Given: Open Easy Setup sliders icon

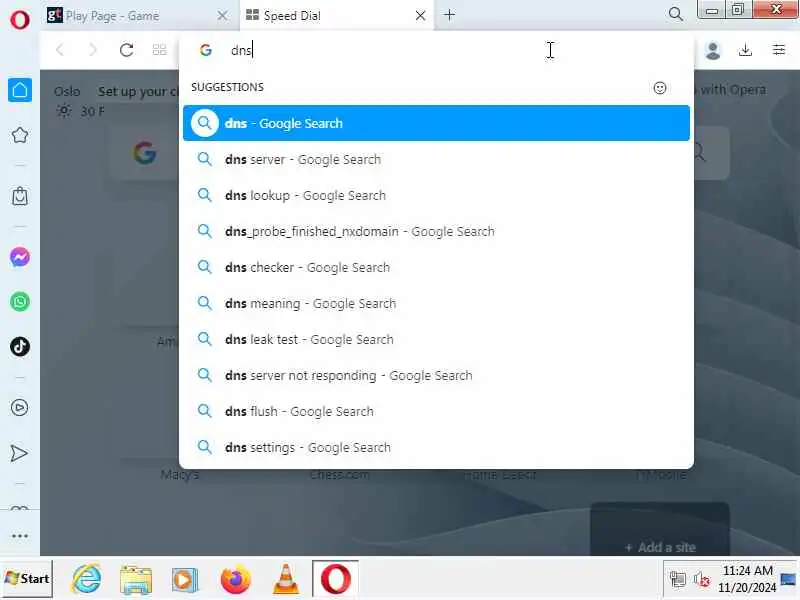Looking at the screenshot, I should [779, 49].
